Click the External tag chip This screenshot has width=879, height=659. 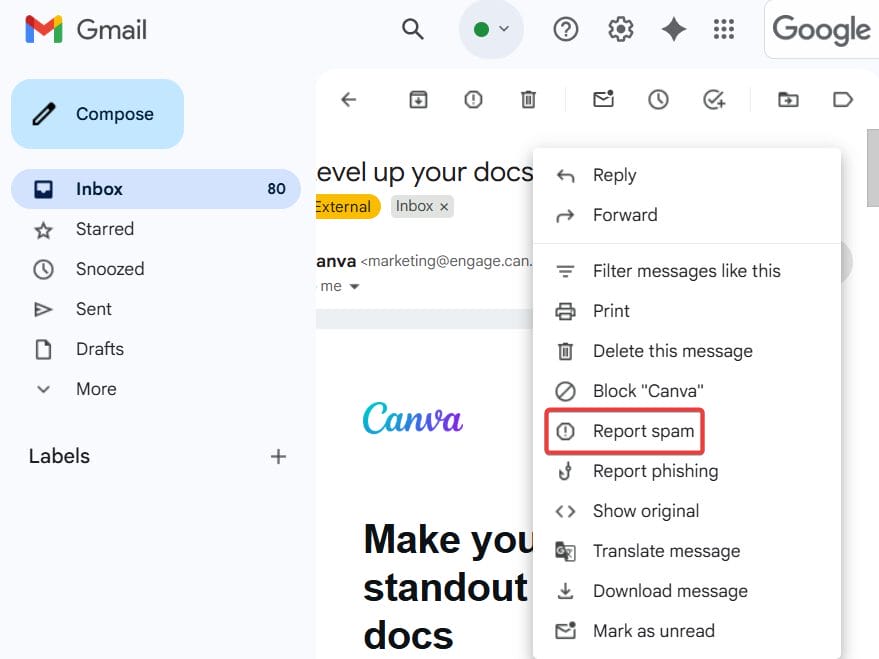[x=348, y=207]
